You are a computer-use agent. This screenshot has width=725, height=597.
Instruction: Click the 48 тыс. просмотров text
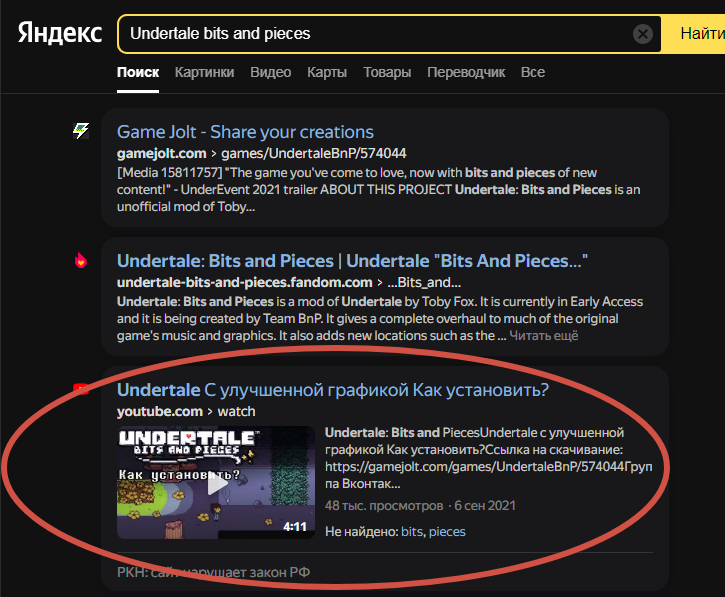pos(384,505)
